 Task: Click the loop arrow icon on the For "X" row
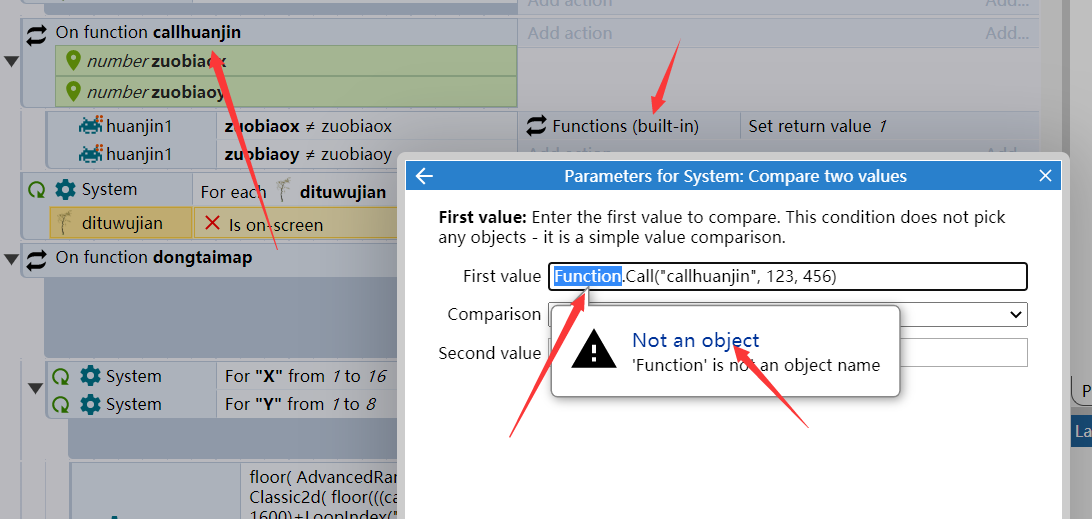[61, 376]
